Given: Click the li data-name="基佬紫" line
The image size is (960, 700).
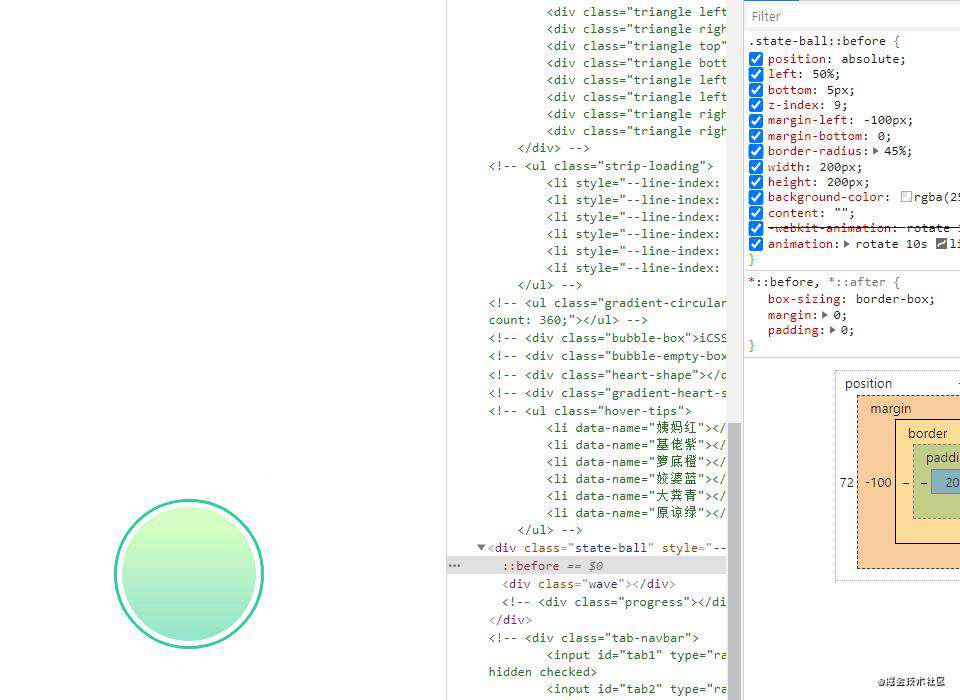Looking at the screenshot, I should [636, 445].
